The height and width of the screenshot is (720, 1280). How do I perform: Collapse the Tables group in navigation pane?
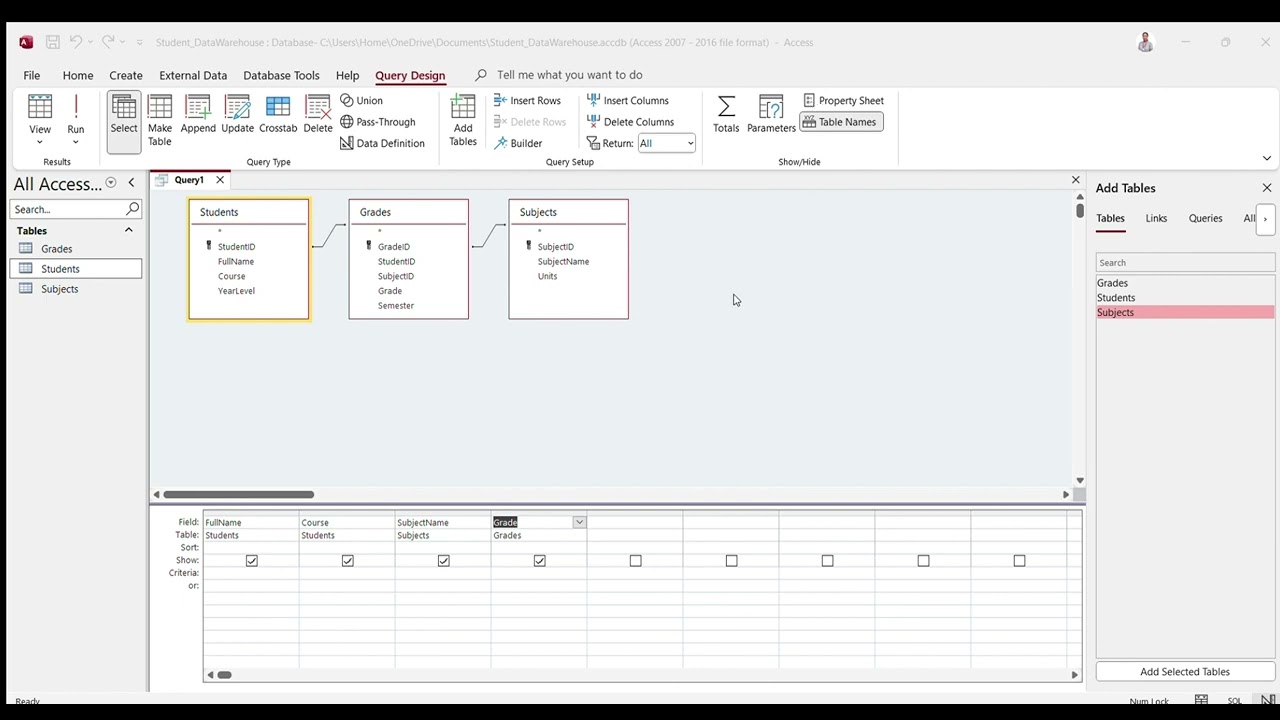[128, 230]
